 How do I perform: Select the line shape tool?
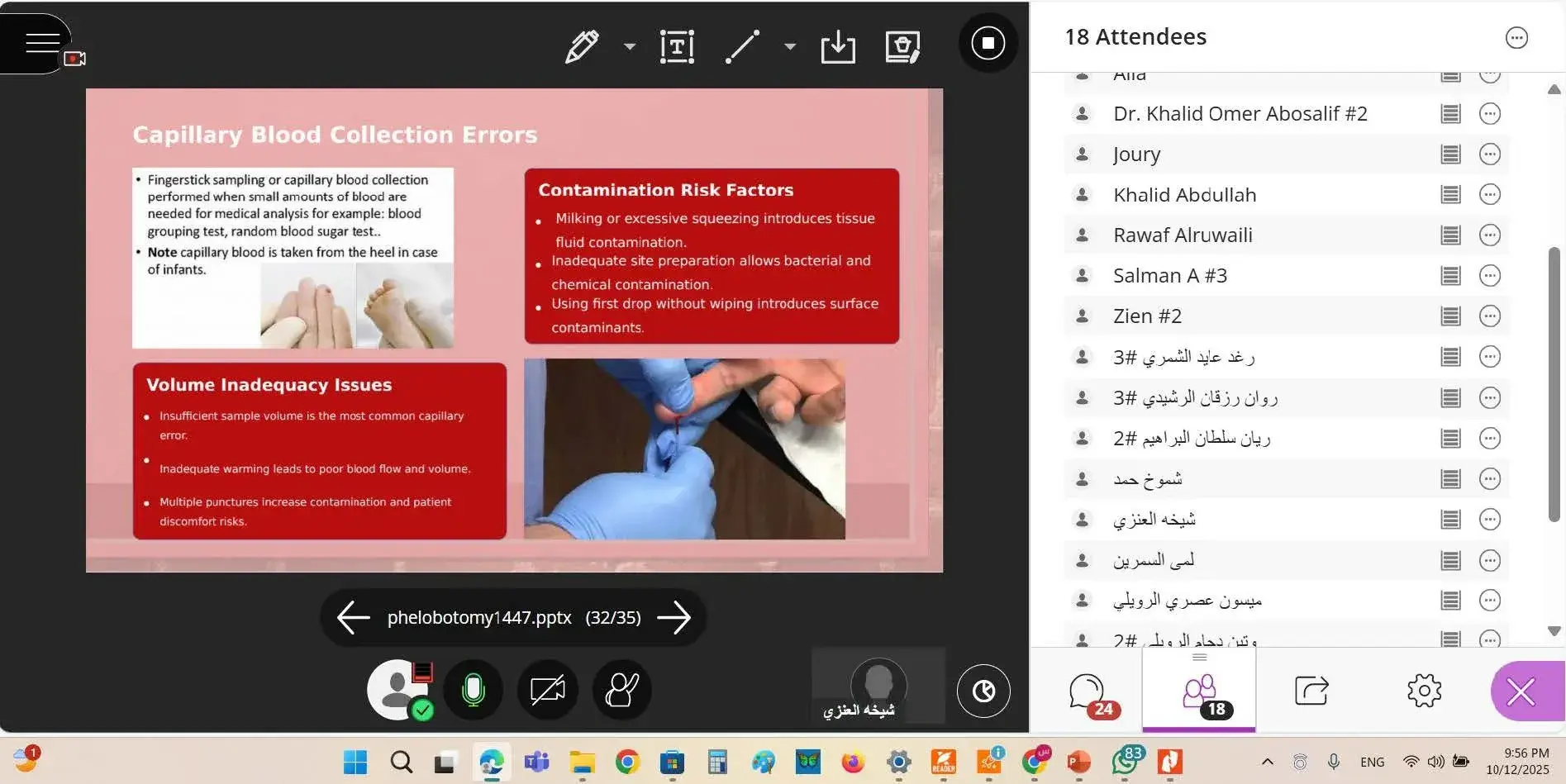pos(742,46)
